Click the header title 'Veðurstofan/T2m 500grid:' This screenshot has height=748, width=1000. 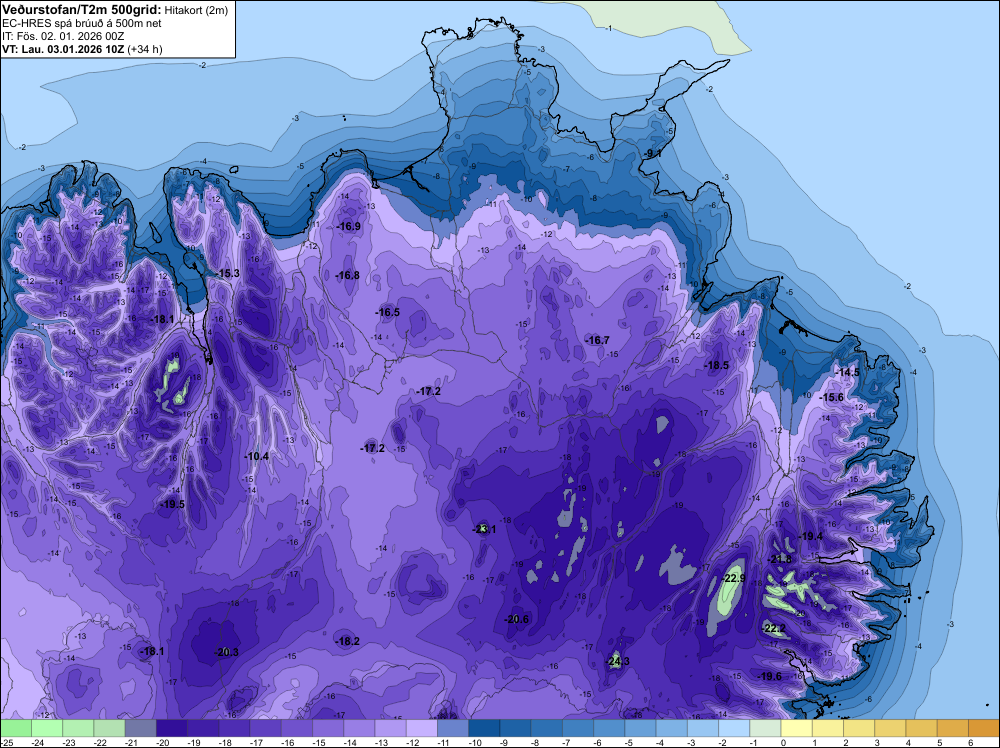coord(82,10)
